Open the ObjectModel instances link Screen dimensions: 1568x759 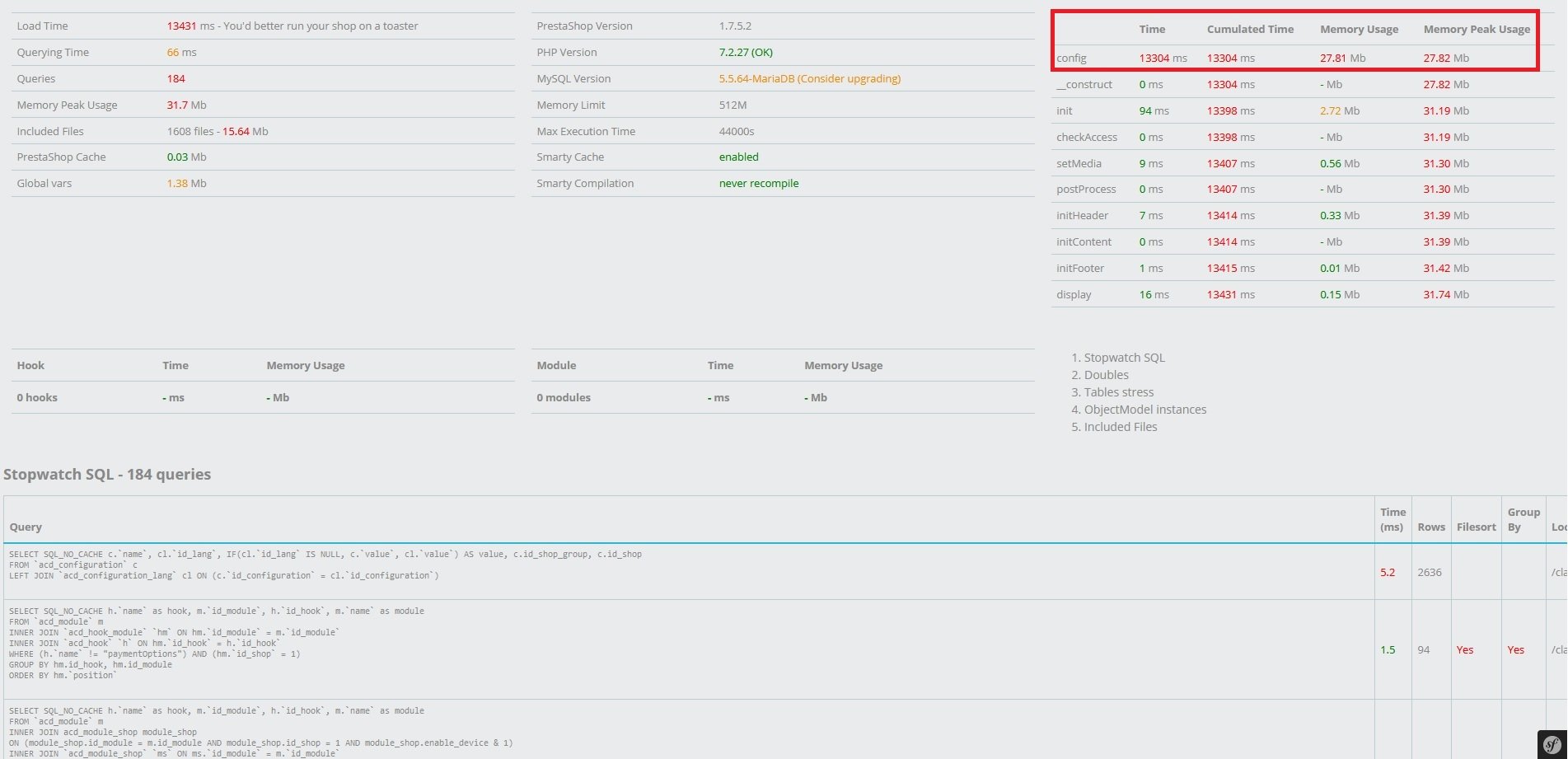click(x=1144, y=410)
